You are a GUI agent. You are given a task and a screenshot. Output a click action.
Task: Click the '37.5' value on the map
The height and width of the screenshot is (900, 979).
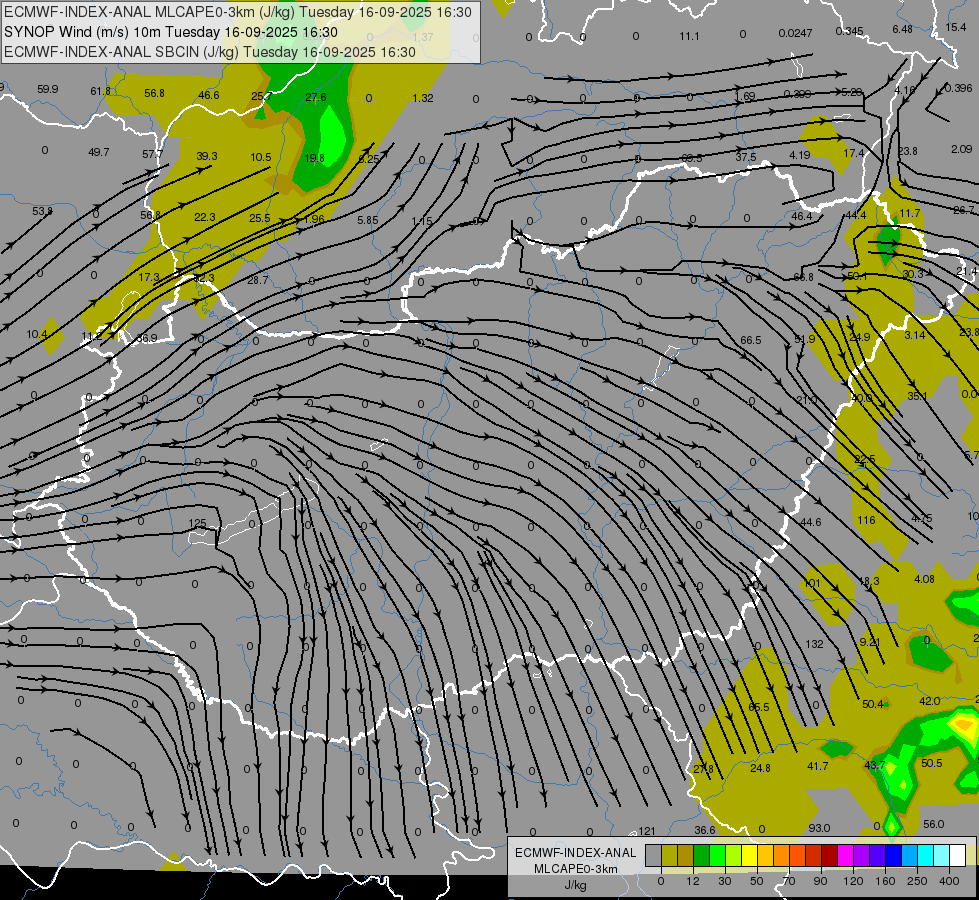[x=745, y=157]
